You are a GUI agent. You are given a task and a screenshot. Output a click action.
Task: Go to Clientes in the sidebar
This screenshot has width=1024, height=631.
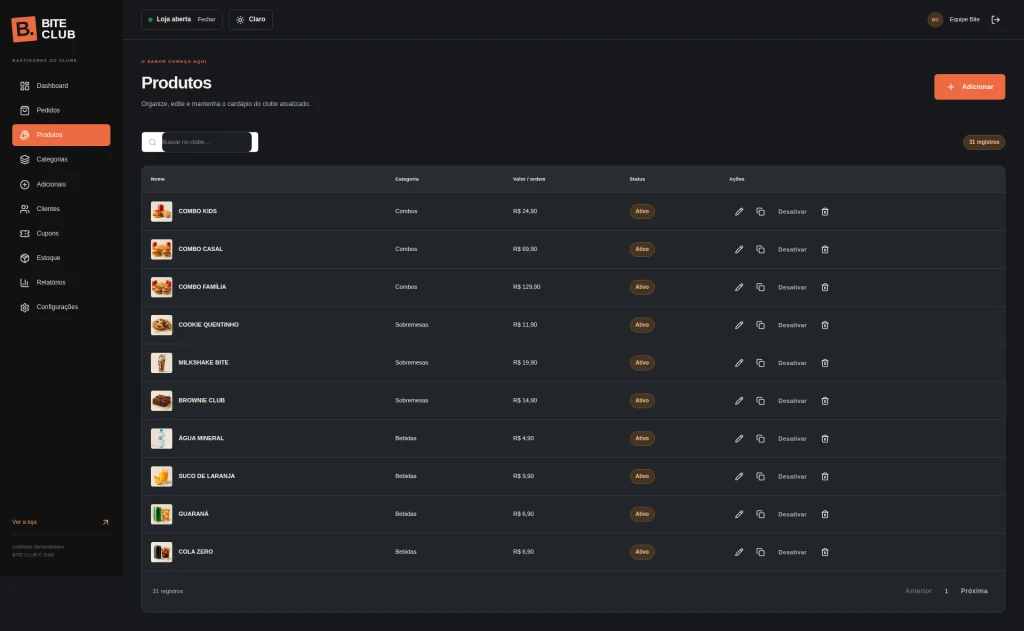click(x=61, y=209)
